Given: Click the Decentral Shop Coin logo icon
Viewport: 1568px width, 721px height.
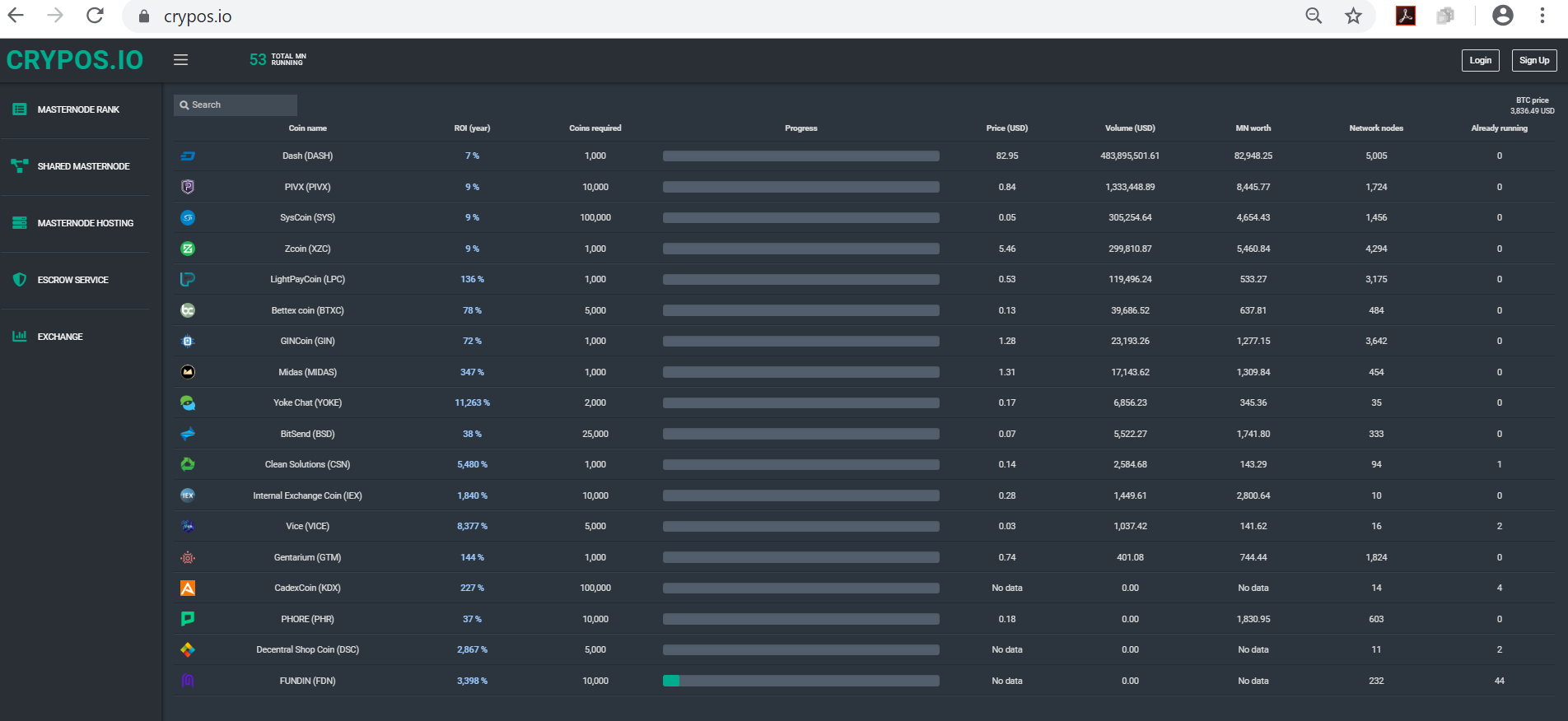Looking at the screenshot, I should (188, 649).
